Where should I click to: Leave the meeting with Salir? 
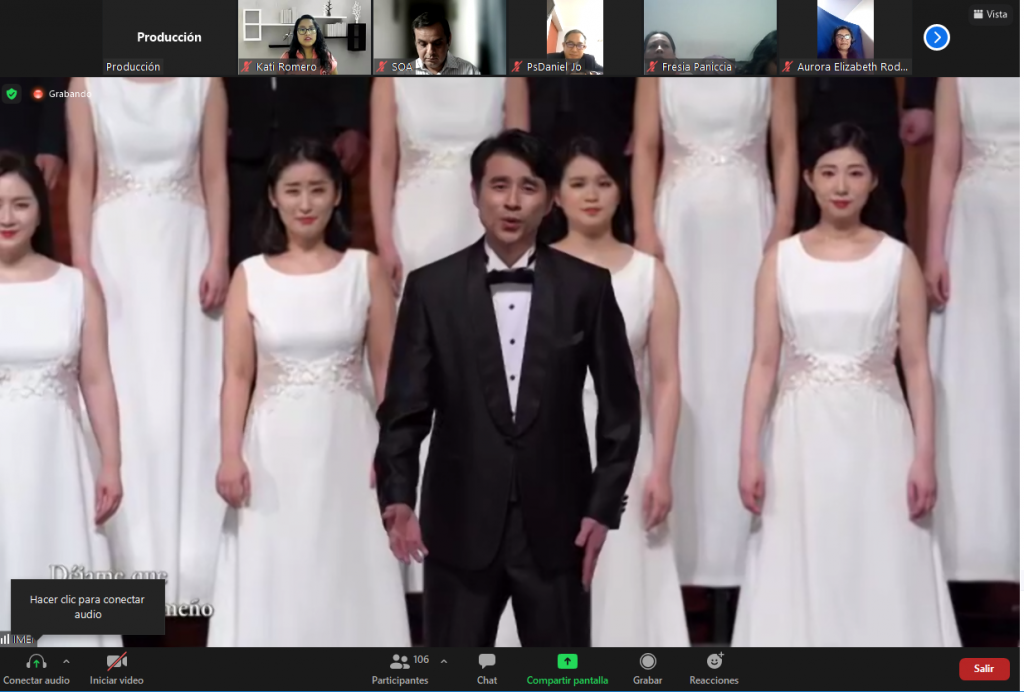tap(984, 668)
